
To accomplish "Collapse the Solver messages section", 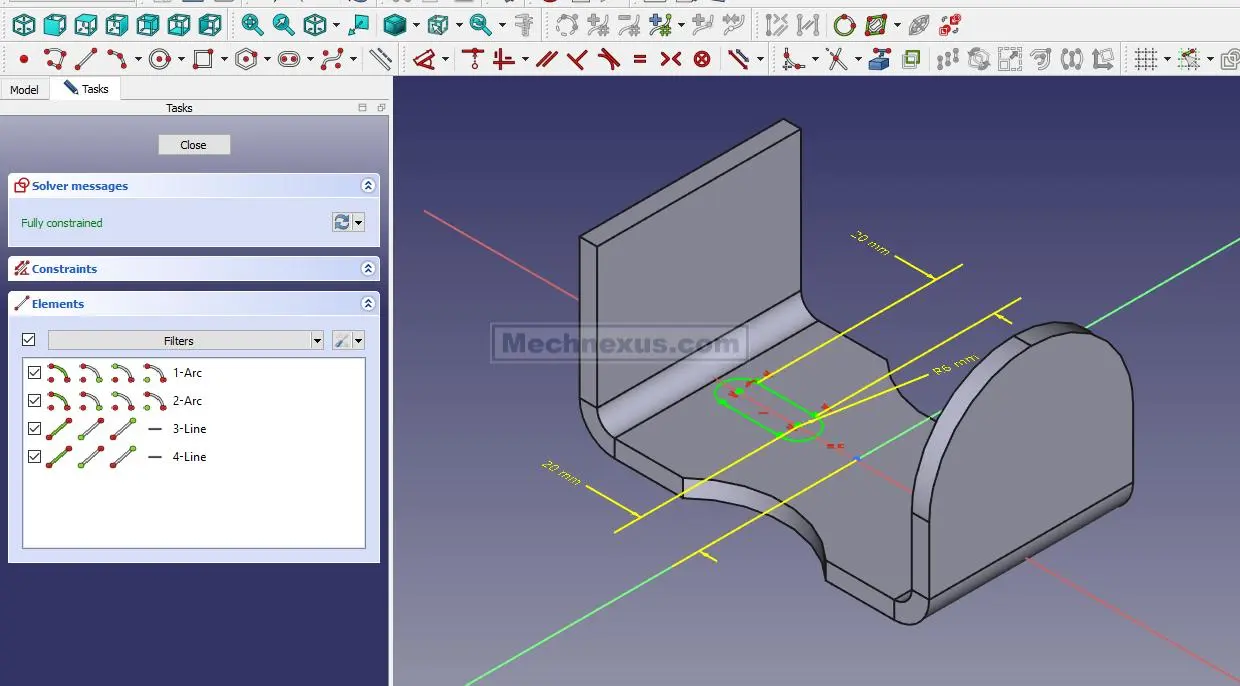I will click(x=368, y=186).
